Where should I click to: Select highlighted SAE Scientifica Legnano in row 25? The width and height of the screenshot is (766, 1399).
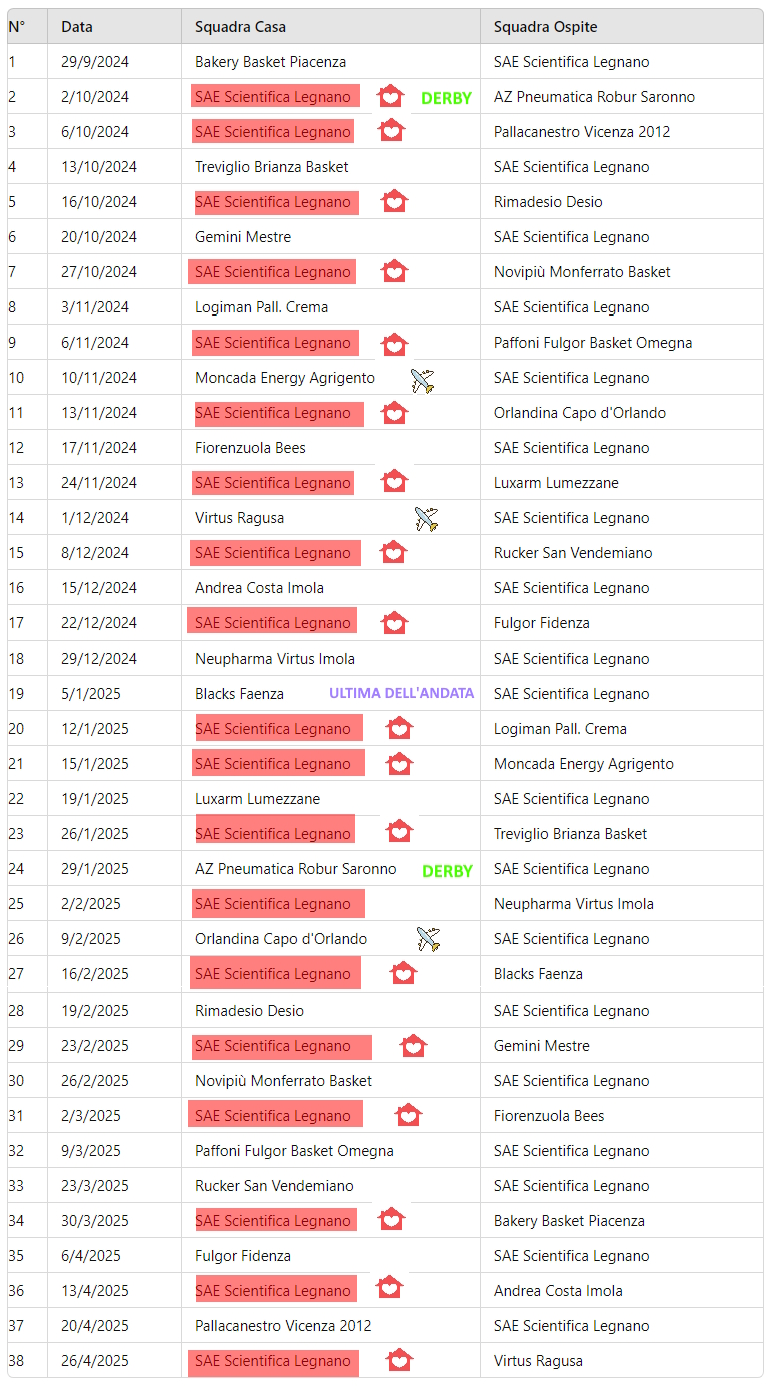[278, 904]
